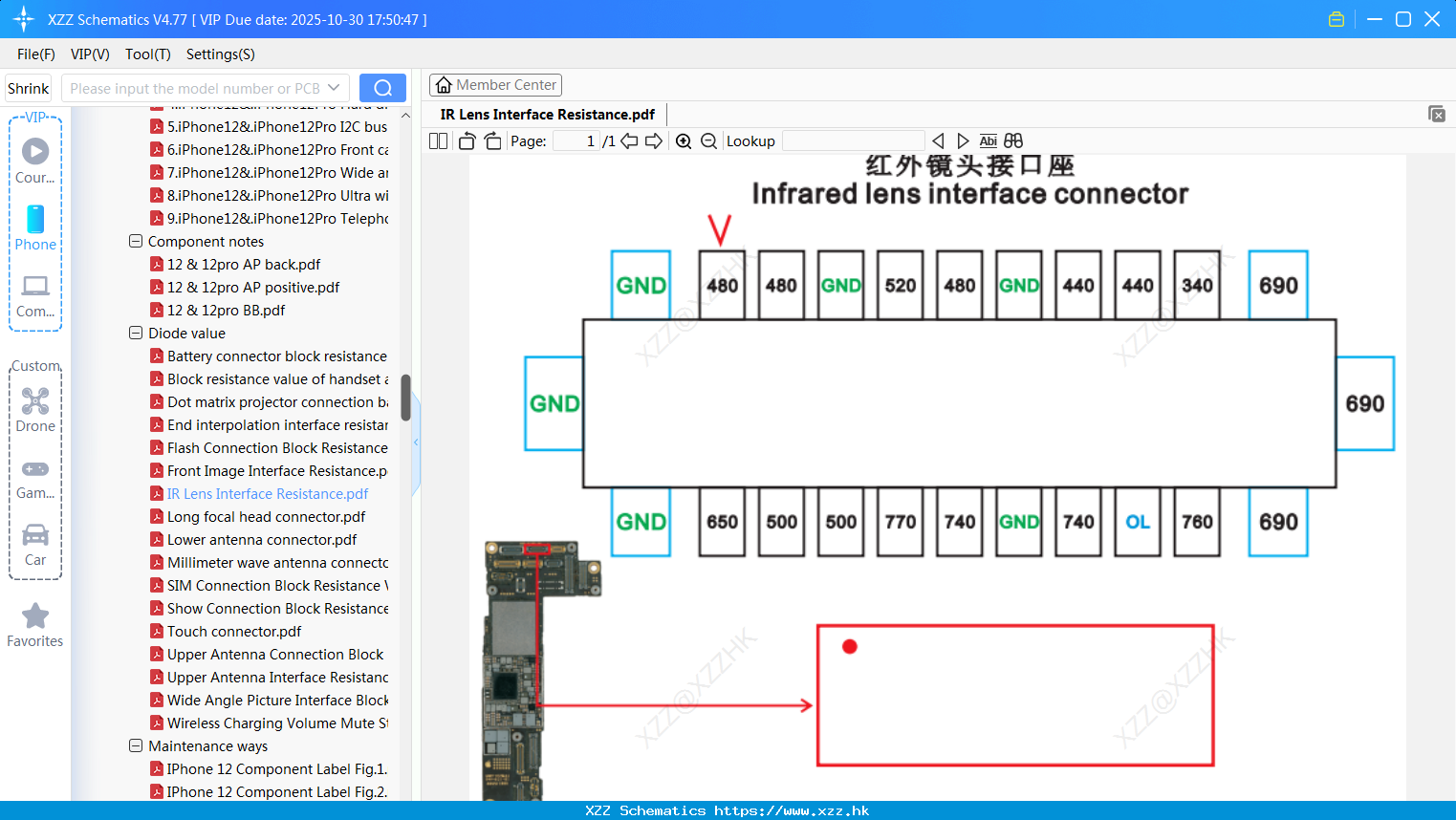Screen dimensions: 1456x820
Task: Open the VIP(V) menu
Action: click(x=90, y=54)
